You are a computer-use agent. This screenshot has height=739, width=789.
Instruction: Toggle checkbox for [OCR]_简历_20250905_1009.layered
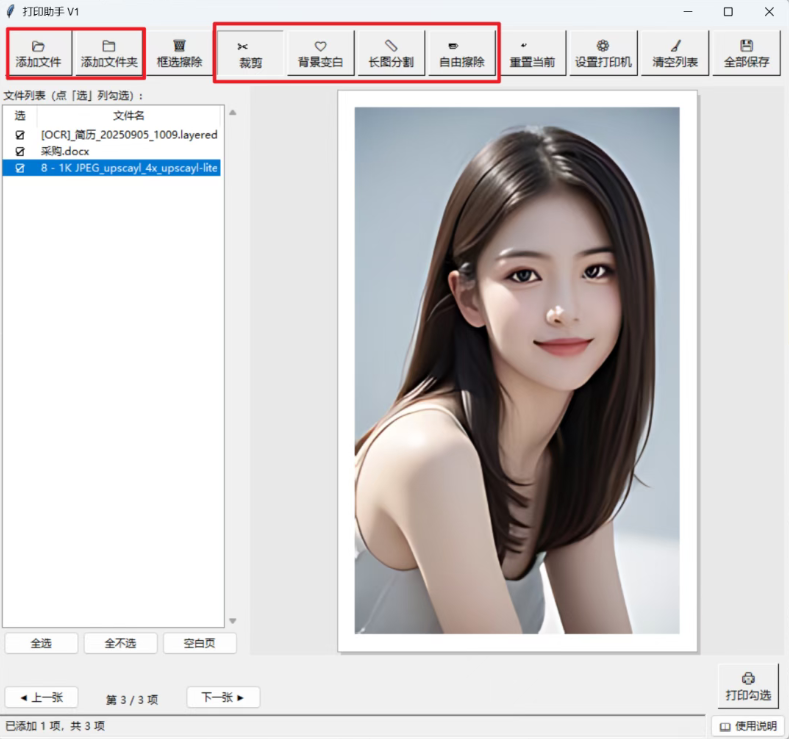pos(20,135)
